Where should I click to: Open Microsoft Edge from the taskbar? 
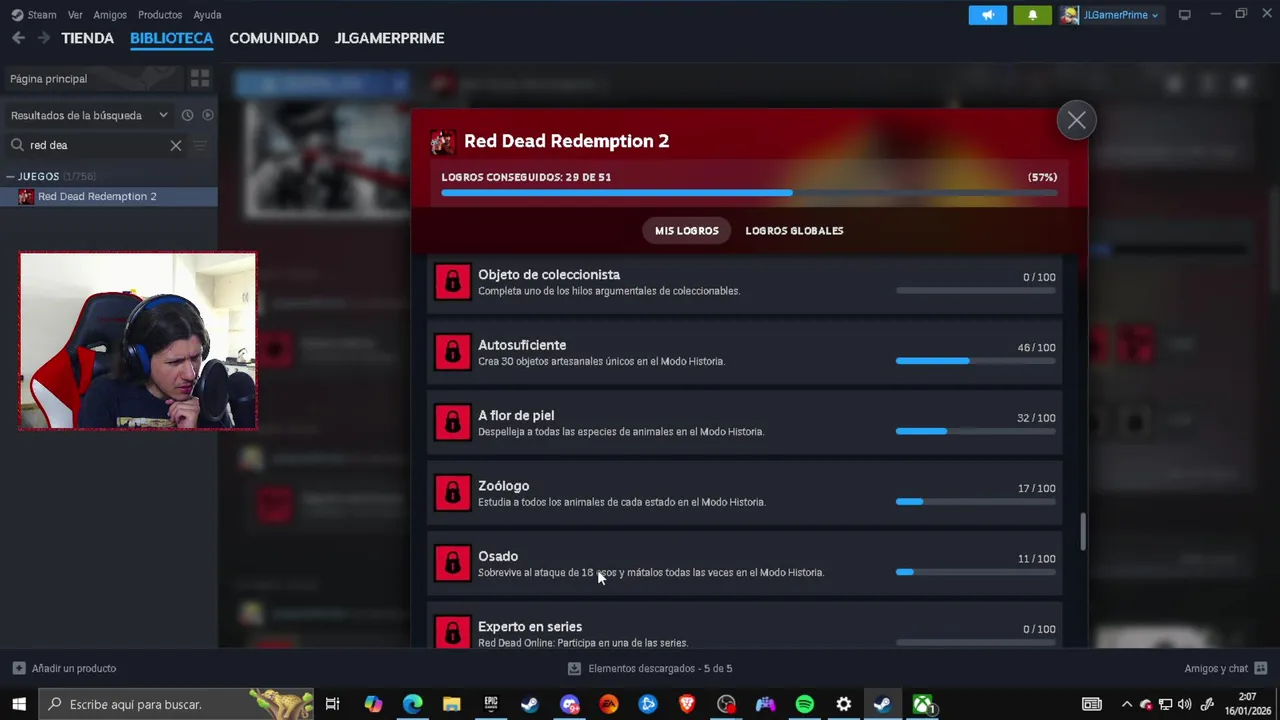tap(412, 704)
